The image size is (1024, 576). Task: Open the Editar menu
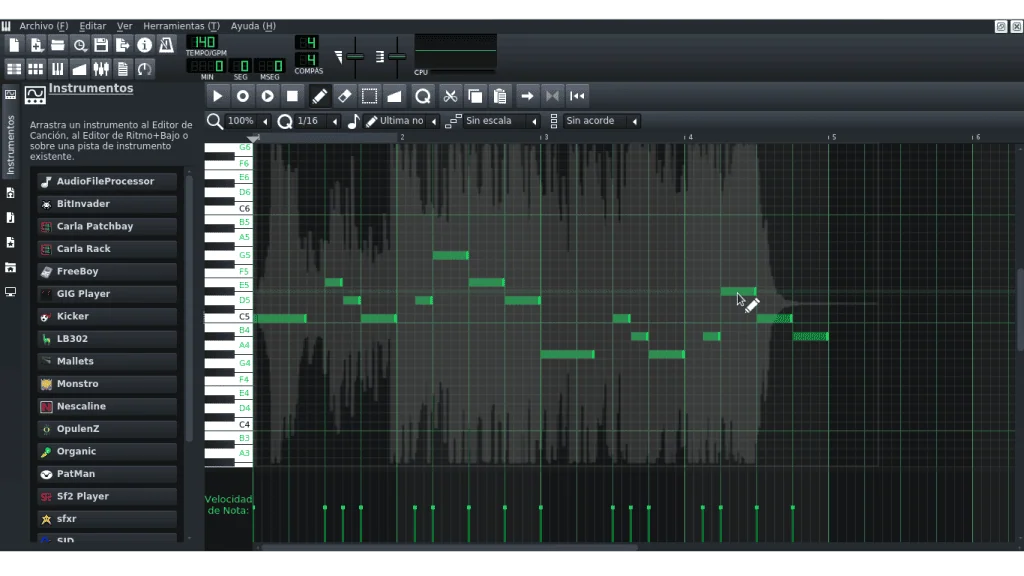(92, 26)
